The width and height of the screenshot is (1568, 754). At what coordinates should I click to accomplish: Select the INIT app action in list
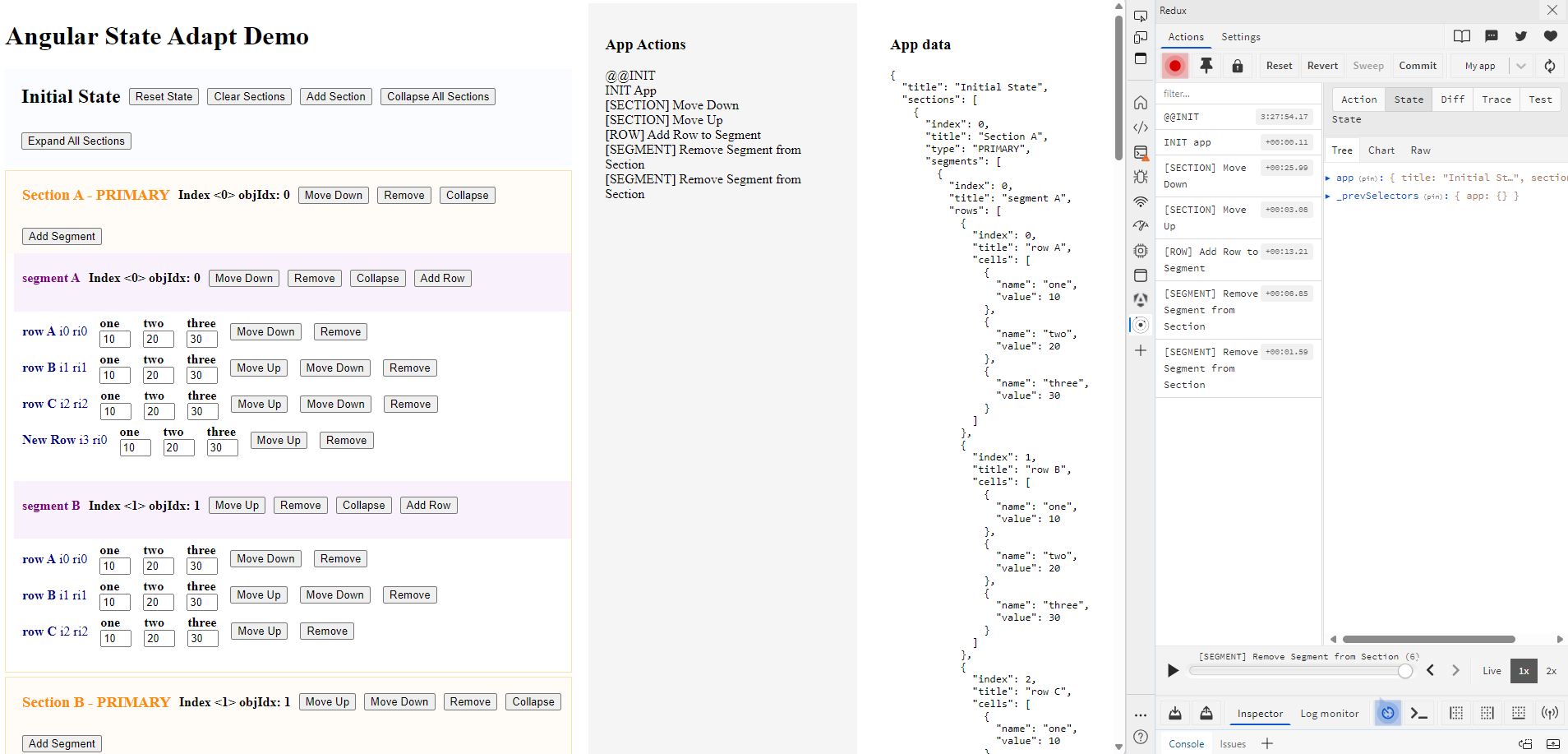coord(1238,142)
